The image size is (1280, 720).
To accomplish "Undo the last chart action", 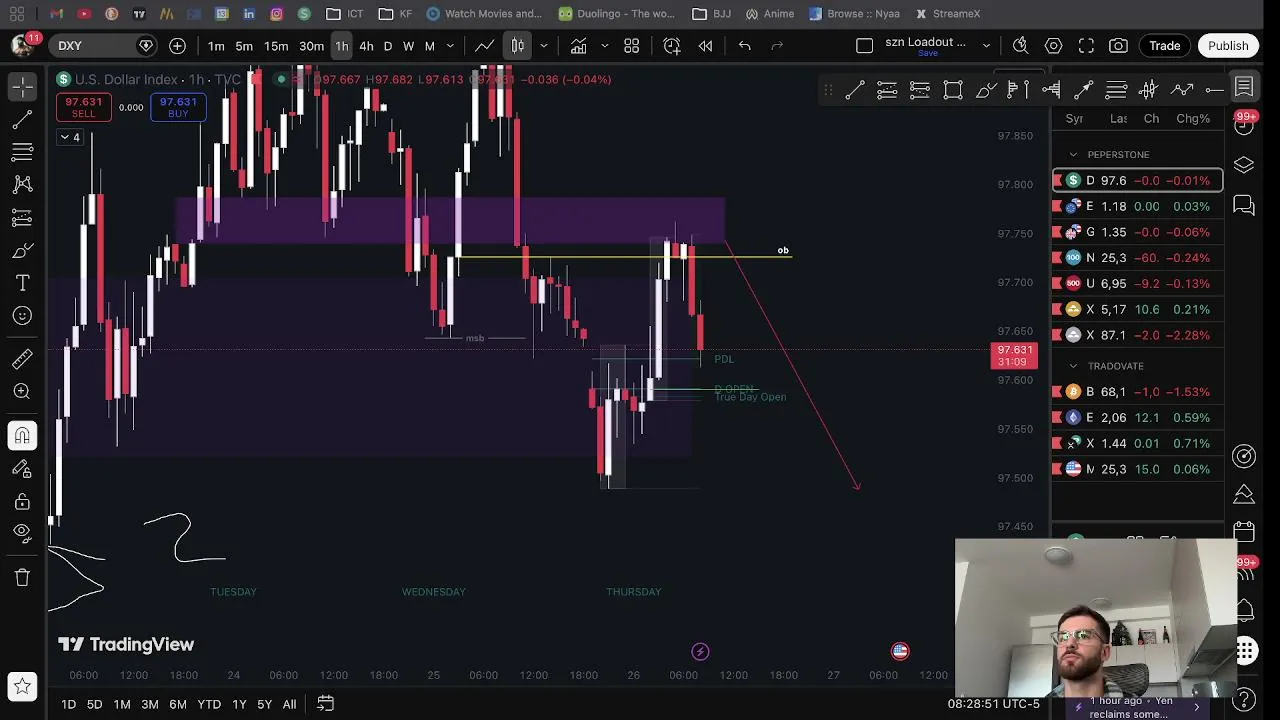I will pos(744,46).
